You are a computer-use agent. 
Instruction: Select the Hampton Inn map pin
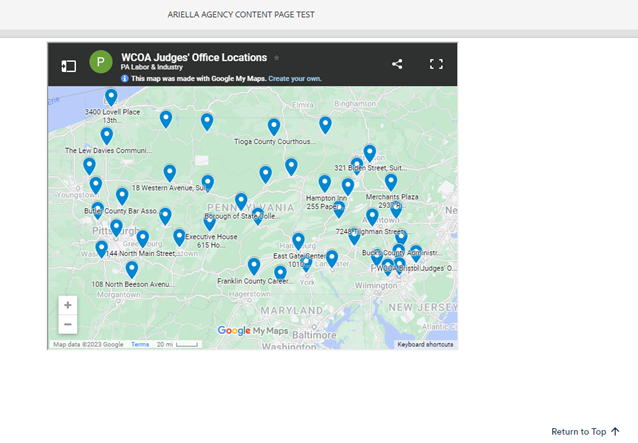coord(325,183)
